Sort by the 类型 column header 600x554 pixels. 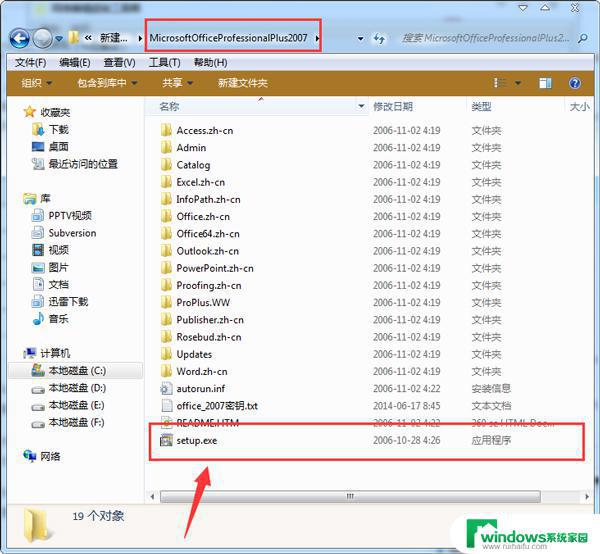click(x=481, y=106)
